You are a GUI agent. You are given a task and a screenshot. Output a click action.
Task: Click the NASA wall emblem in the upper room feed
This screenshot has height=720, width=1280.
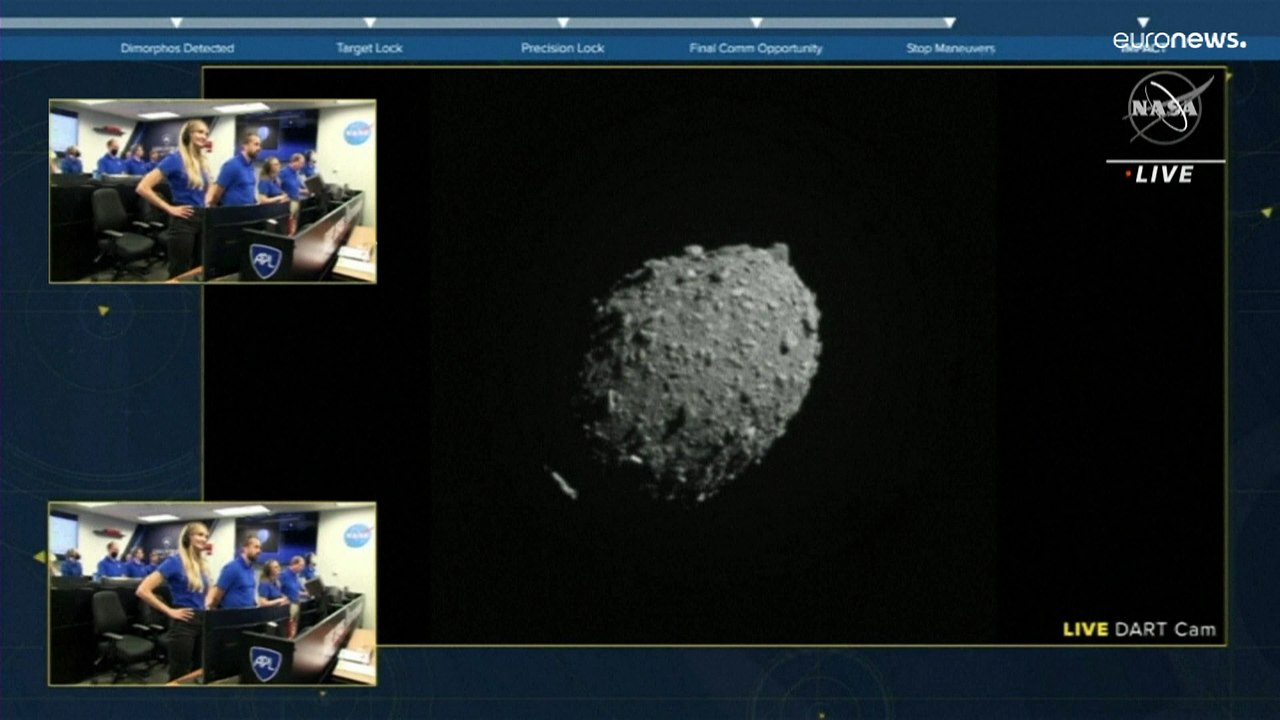357,133
